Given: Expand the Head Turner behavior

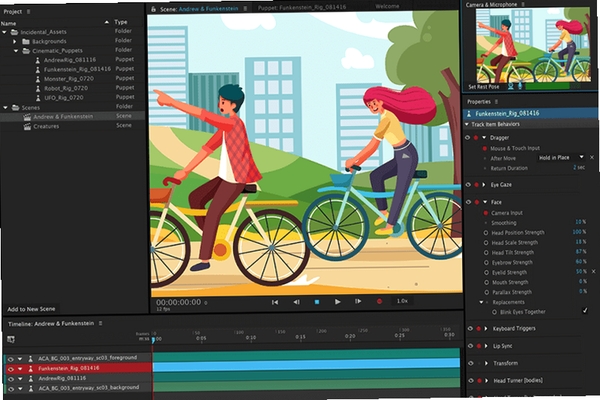Looking at the screenshot, I should click(x=487, y=380).
